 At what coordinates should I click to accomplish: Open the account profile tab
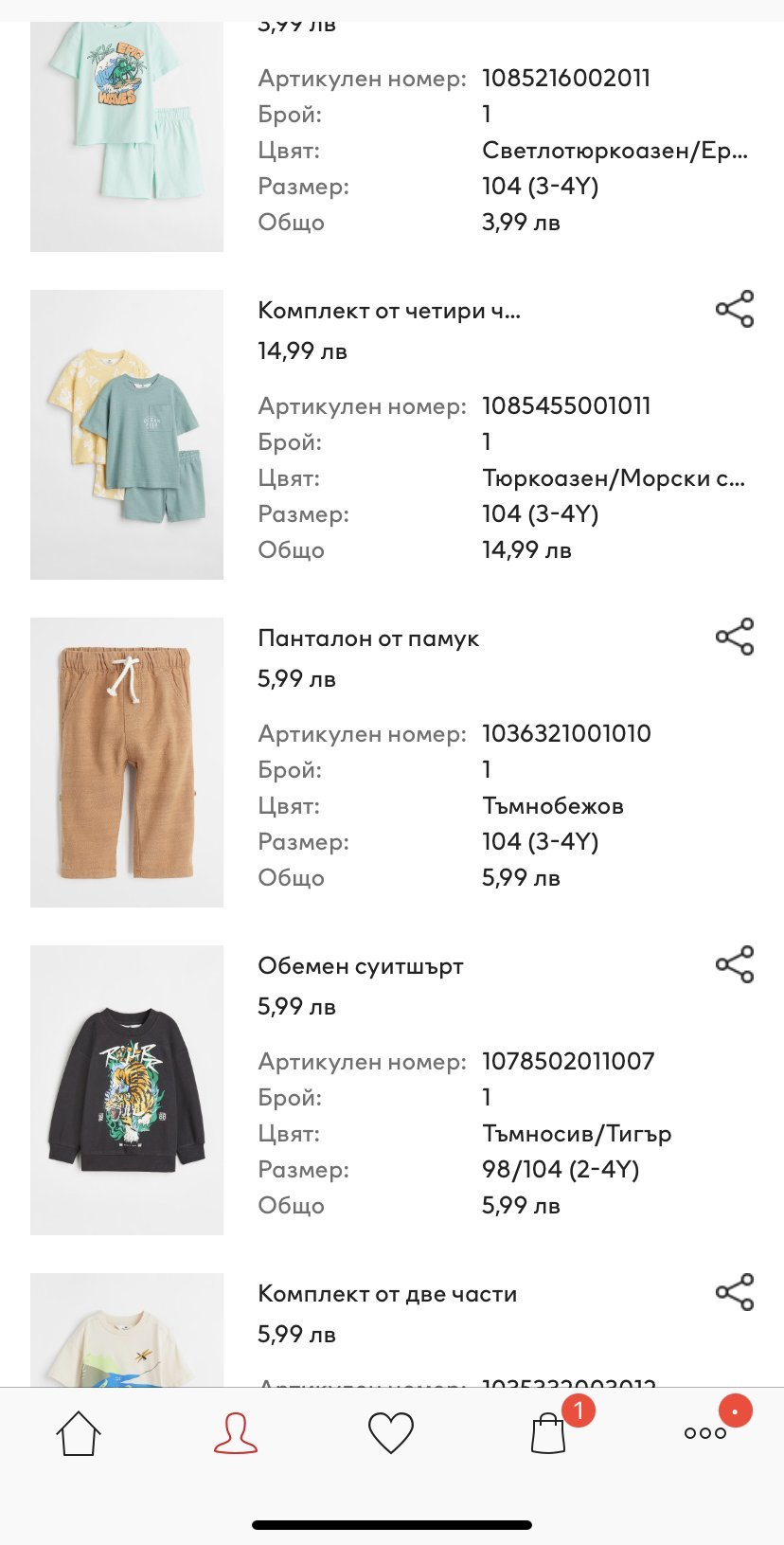point(235,1433)
